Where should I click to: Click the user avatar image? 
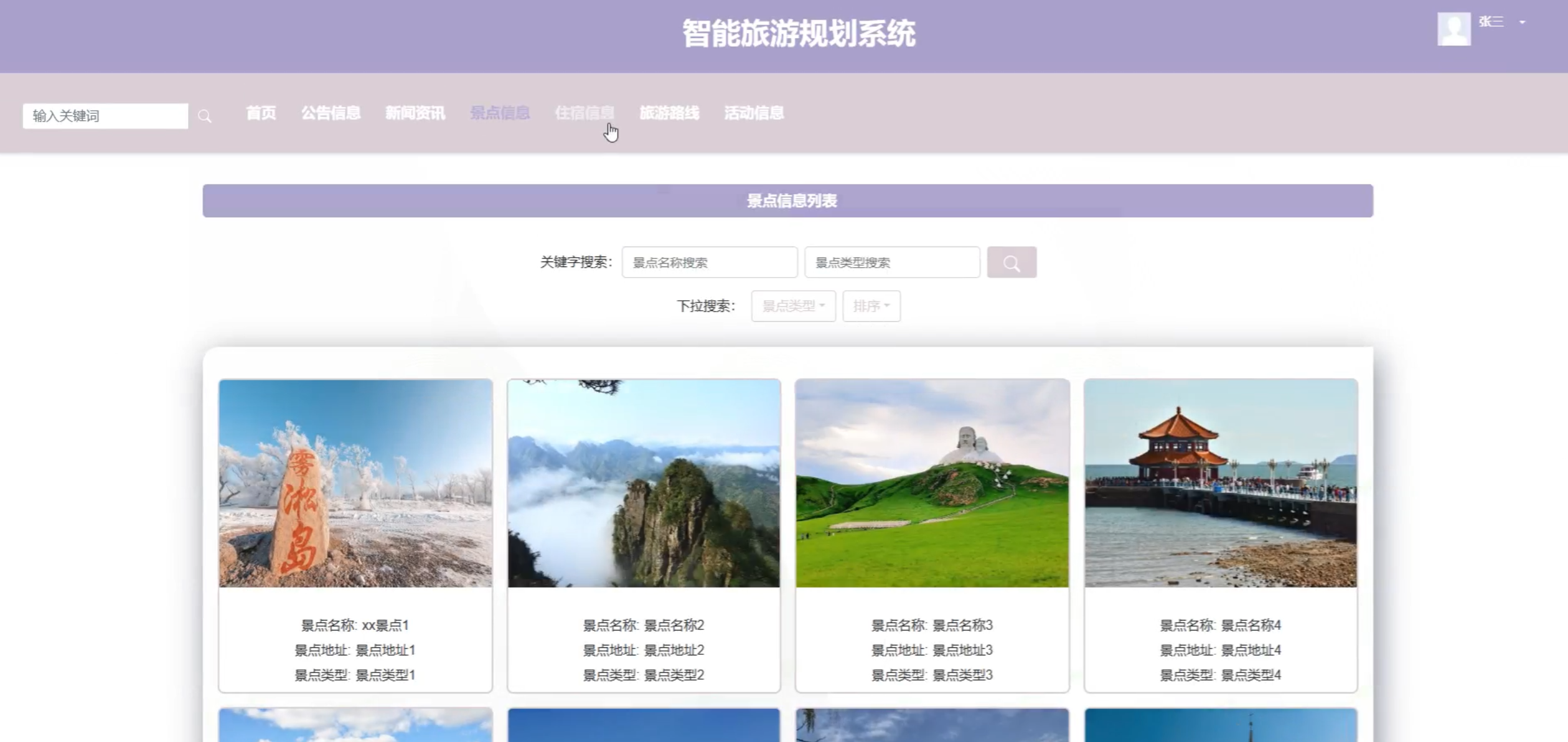pos(1453,29)
